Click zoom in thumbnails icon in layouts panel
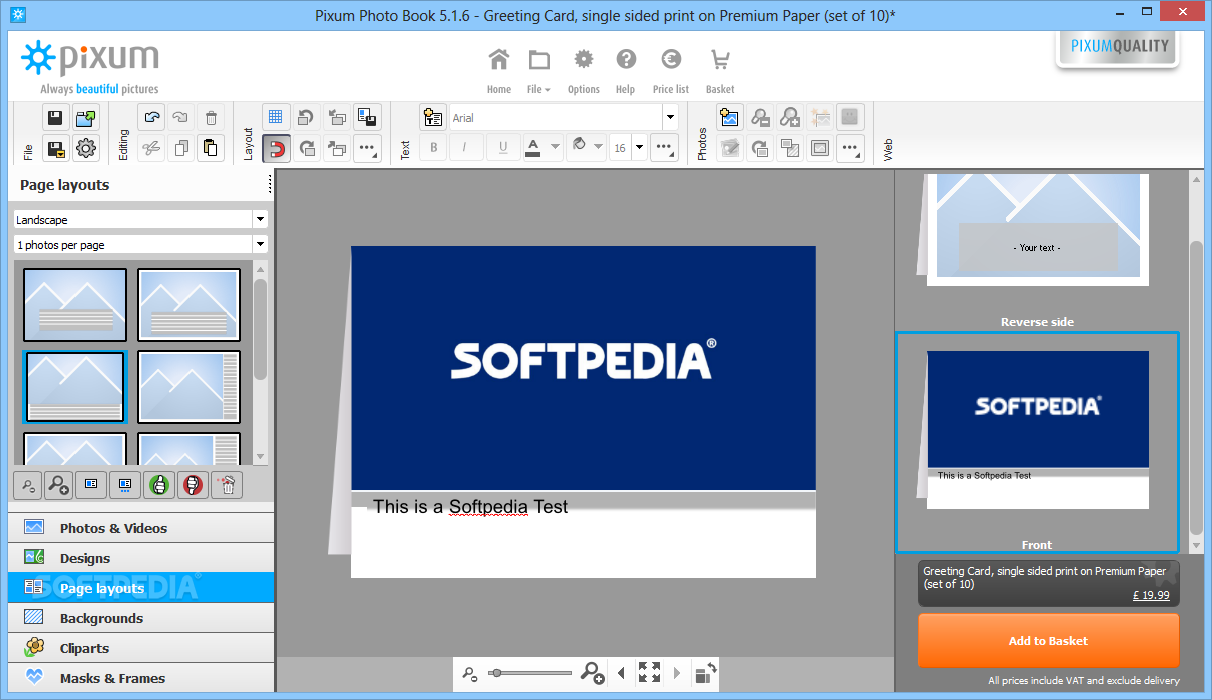1212x700 pixels. point(58,485)
